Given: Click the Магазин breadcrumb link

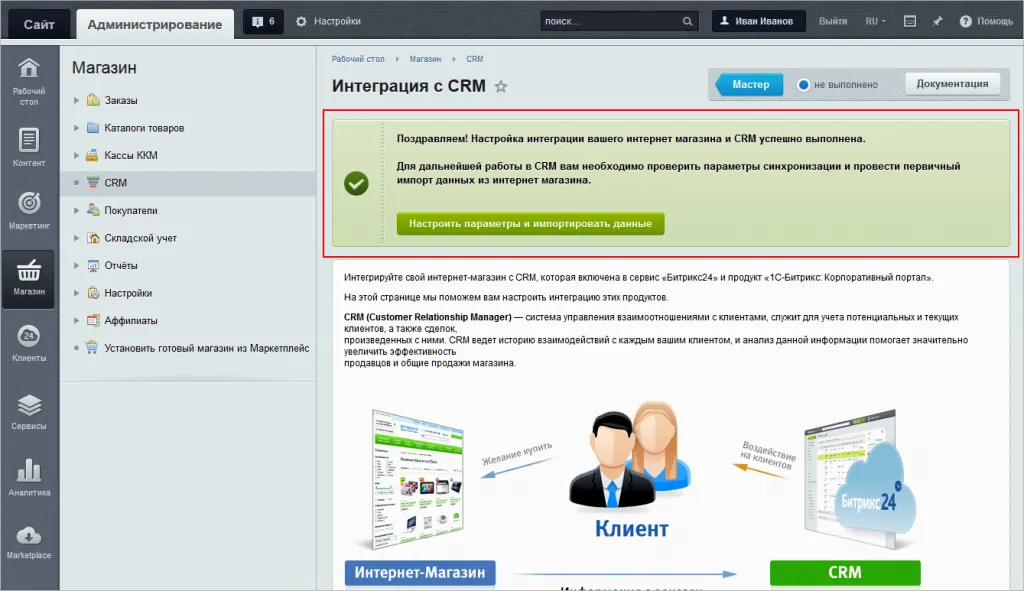Looking at the screenshot, I should 425,59.
